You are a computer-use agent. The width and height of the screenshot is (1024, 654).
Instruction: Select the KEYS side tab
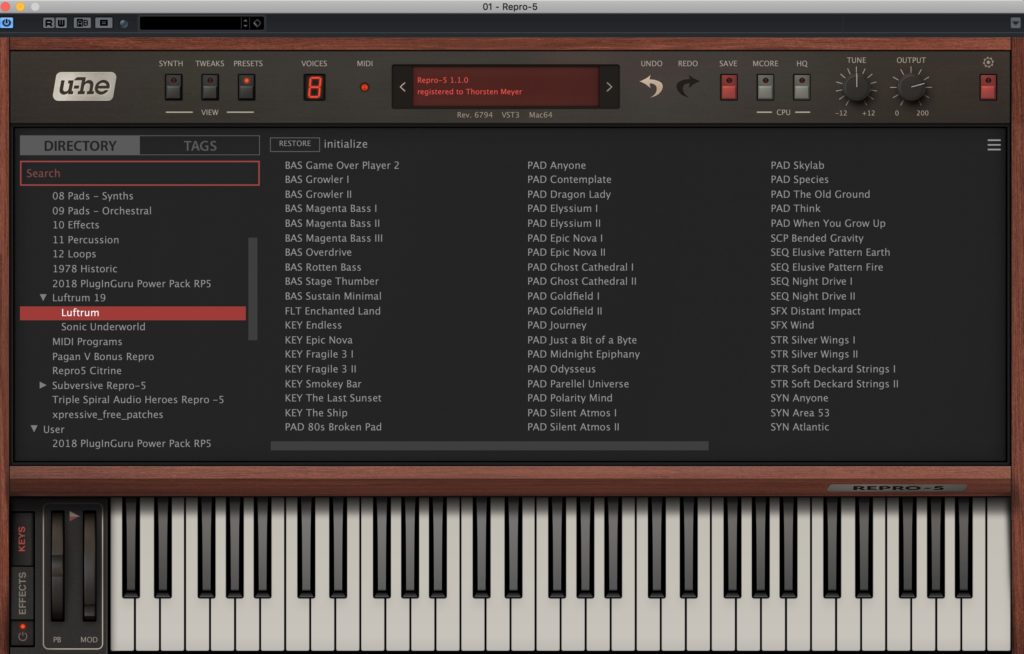coord(22,539)
